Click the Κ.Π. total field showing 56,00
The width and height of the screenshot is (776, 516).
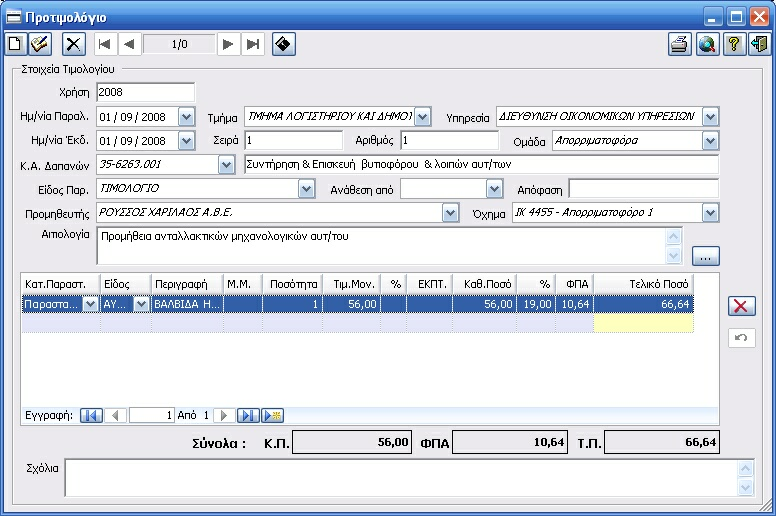tap(352, 442)
